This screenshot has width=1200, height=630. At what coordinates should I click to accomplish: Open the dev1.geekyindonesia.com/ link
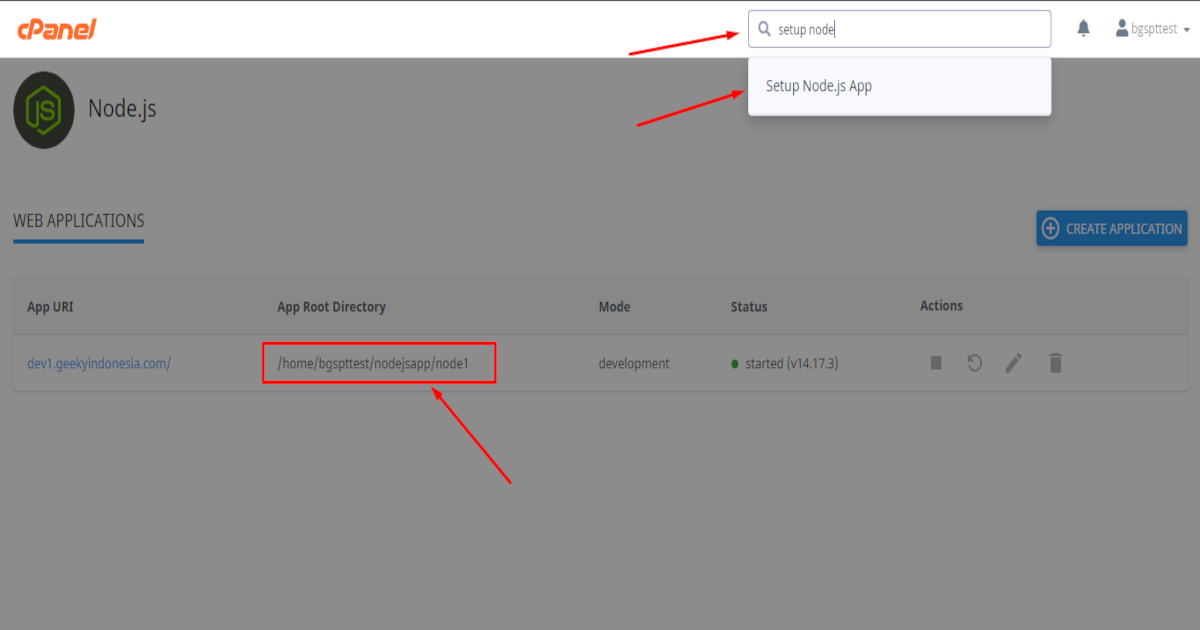pyautogui.click(x=99, y=364)
